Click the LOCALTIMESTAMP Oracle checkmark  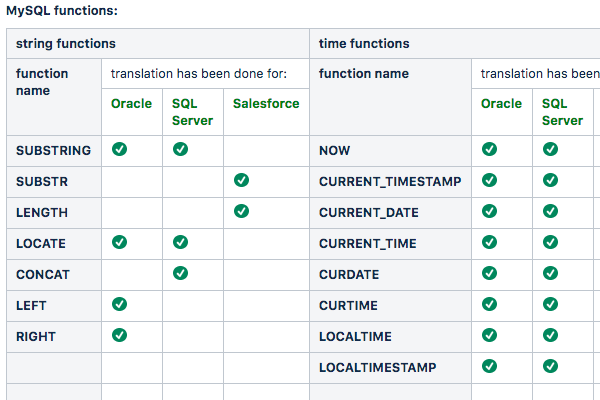(x=489, y=367)
